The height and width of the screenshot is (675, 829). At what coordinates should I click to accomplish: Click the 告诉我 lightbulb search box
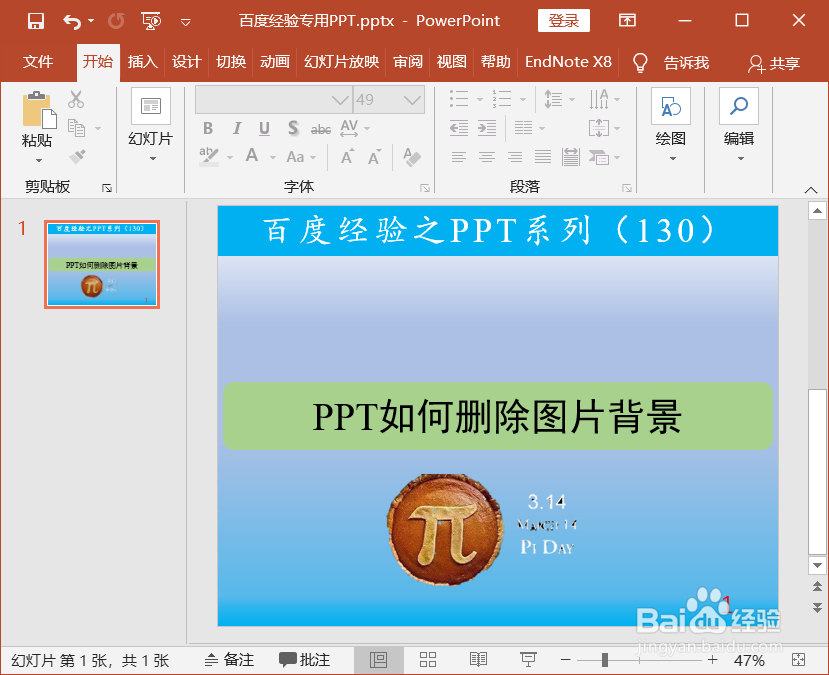click(671, 63)
